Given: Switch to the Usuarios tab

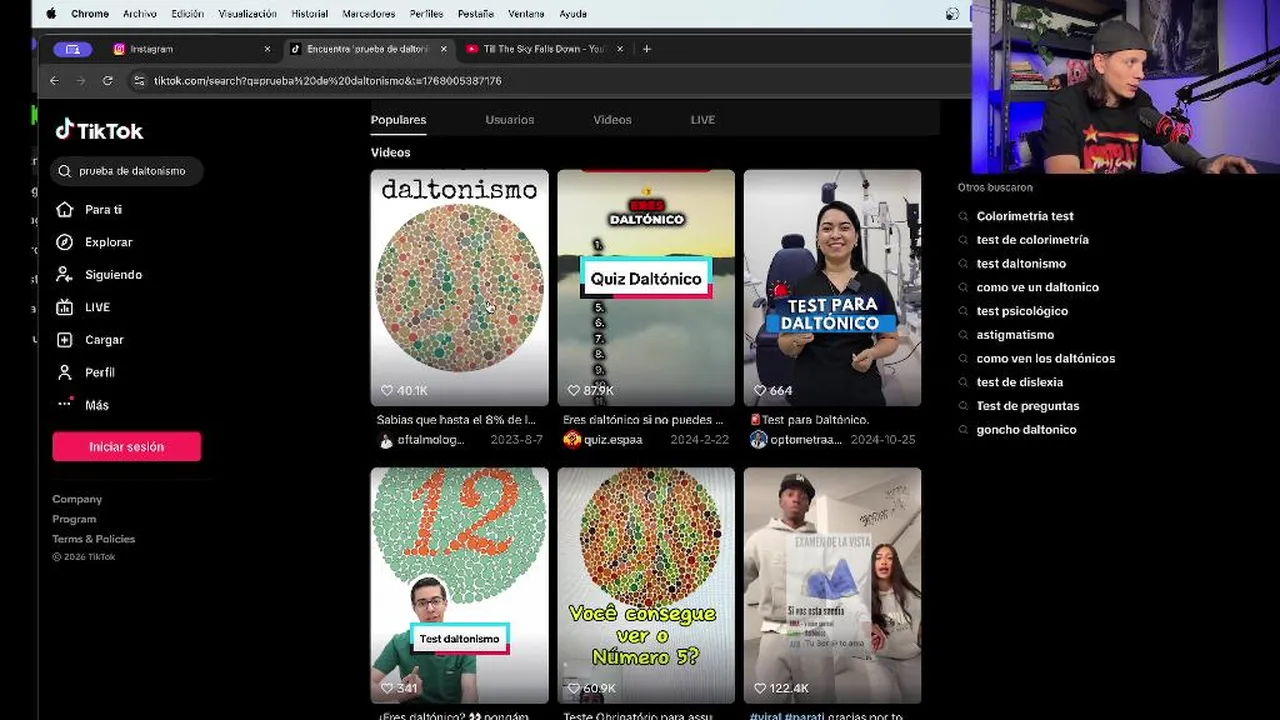Looking at the screenshot, I should tap(510, 120).
